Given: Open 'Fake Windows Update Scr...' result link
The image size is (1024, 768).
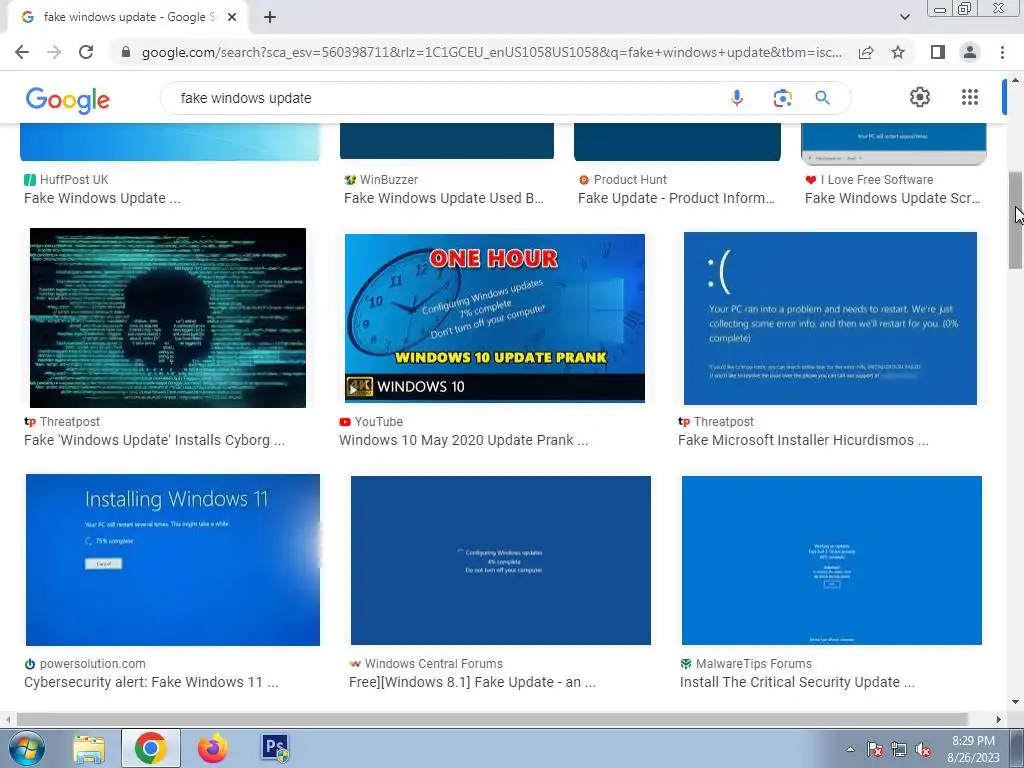Looking at the screenshot, I should (893, 198).
